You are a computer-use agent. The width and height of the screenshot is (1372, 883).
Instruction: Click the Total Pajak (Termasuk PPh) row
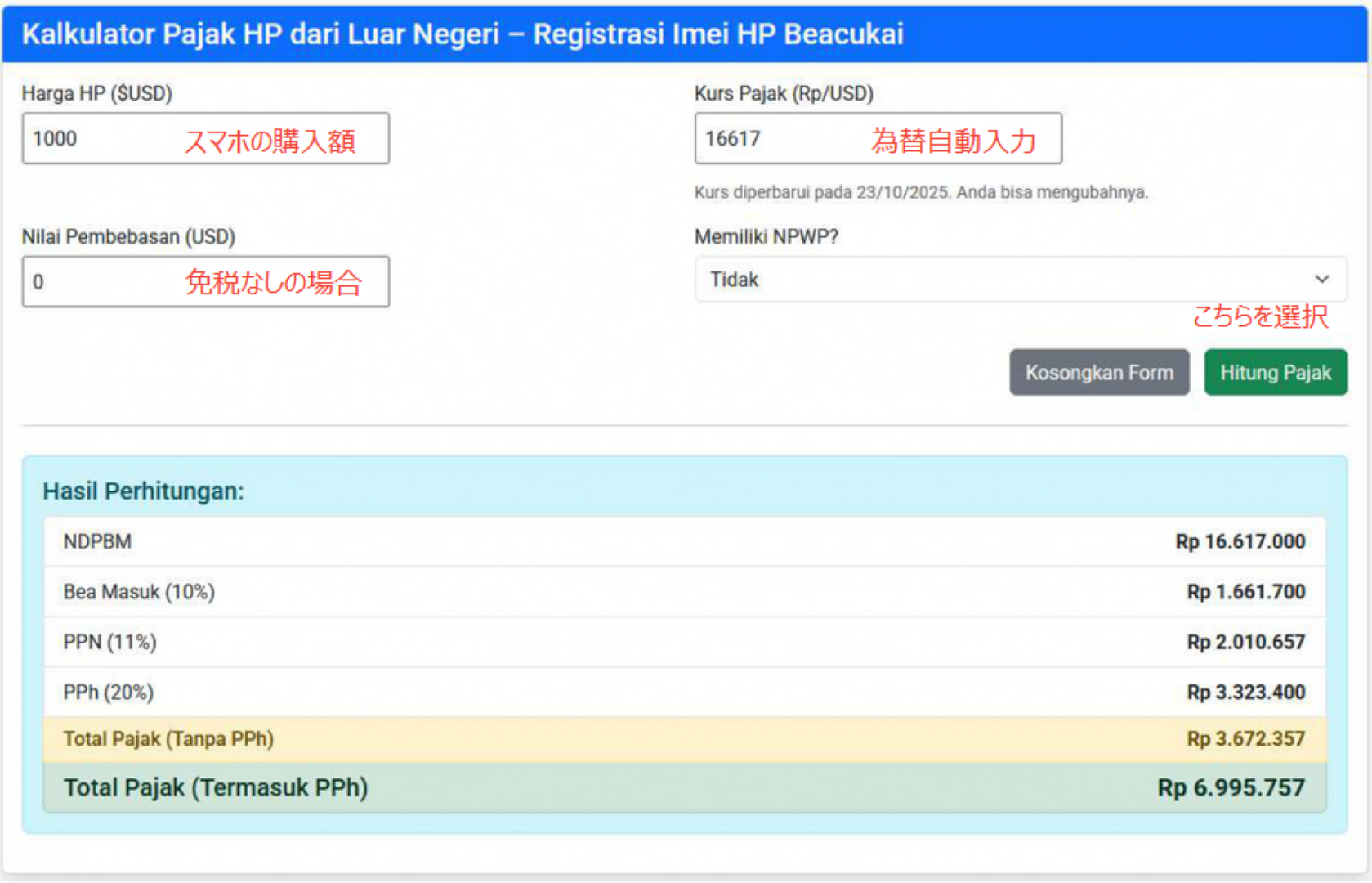point(684,787)
